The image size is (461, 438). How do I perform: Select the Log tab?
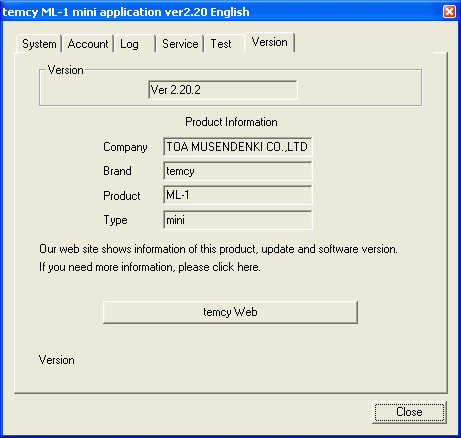(x=135, y=44)
